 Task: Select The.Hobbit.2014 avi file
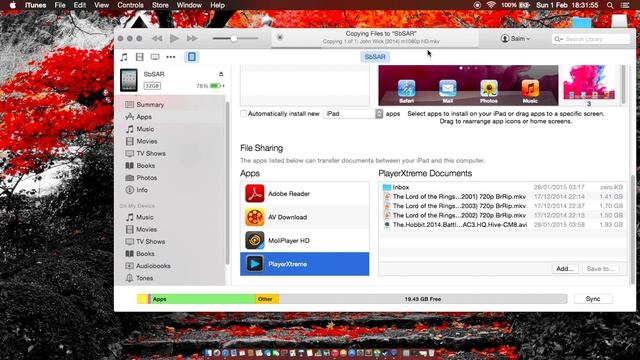(503, 224)
